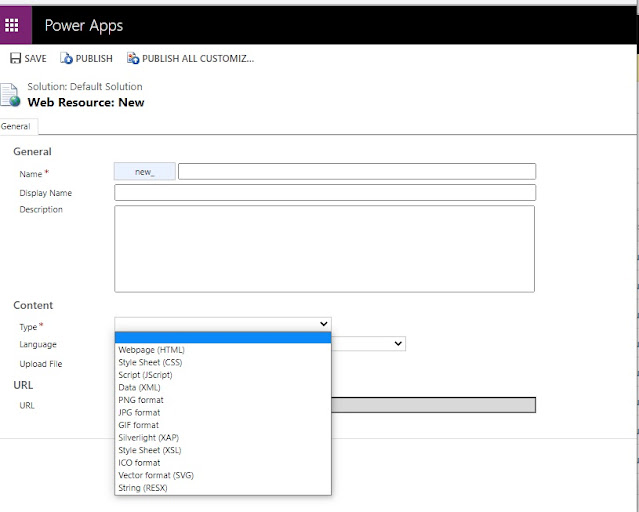
Task: Select PNG format type
Action: [223, 400]
